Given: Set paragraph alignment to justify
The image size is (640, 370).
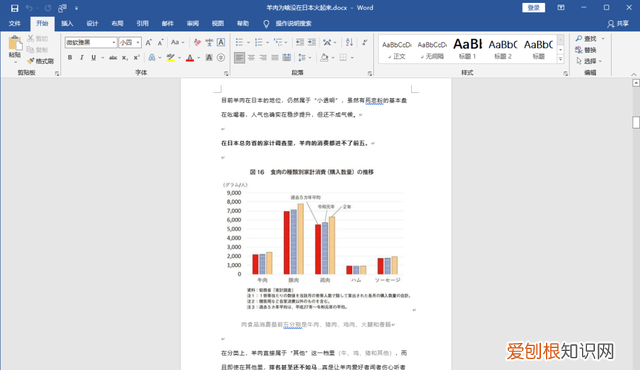Looking at the screenshot, I should (x=275, y=58).
